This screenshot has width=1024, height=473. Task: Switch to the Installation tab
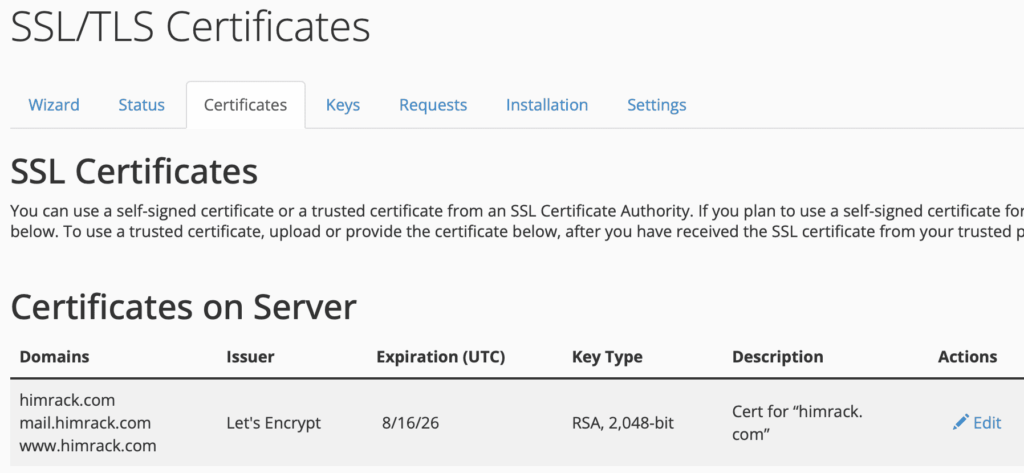click(547, 105)
